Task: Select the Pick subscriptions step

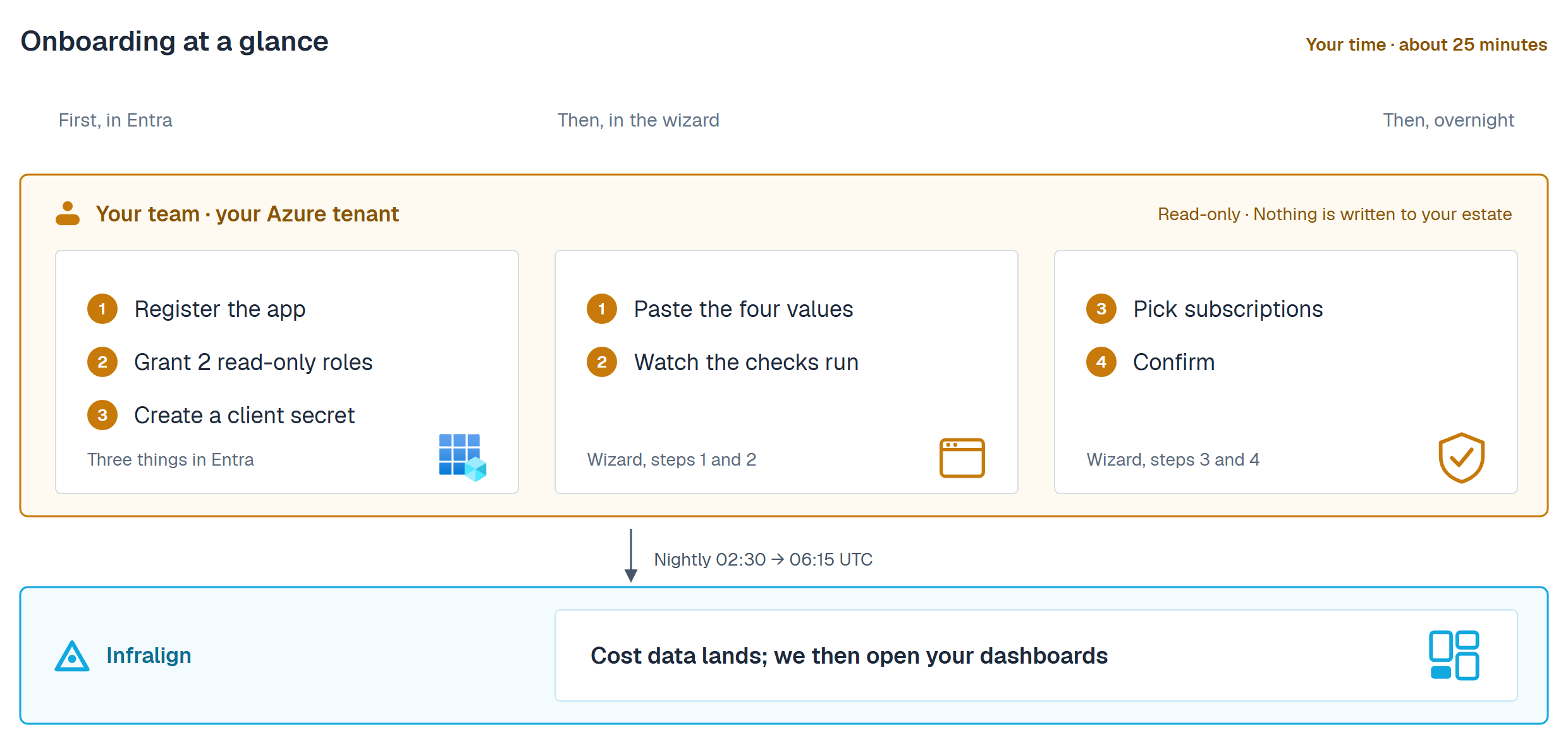Action: pos(1204,309)
